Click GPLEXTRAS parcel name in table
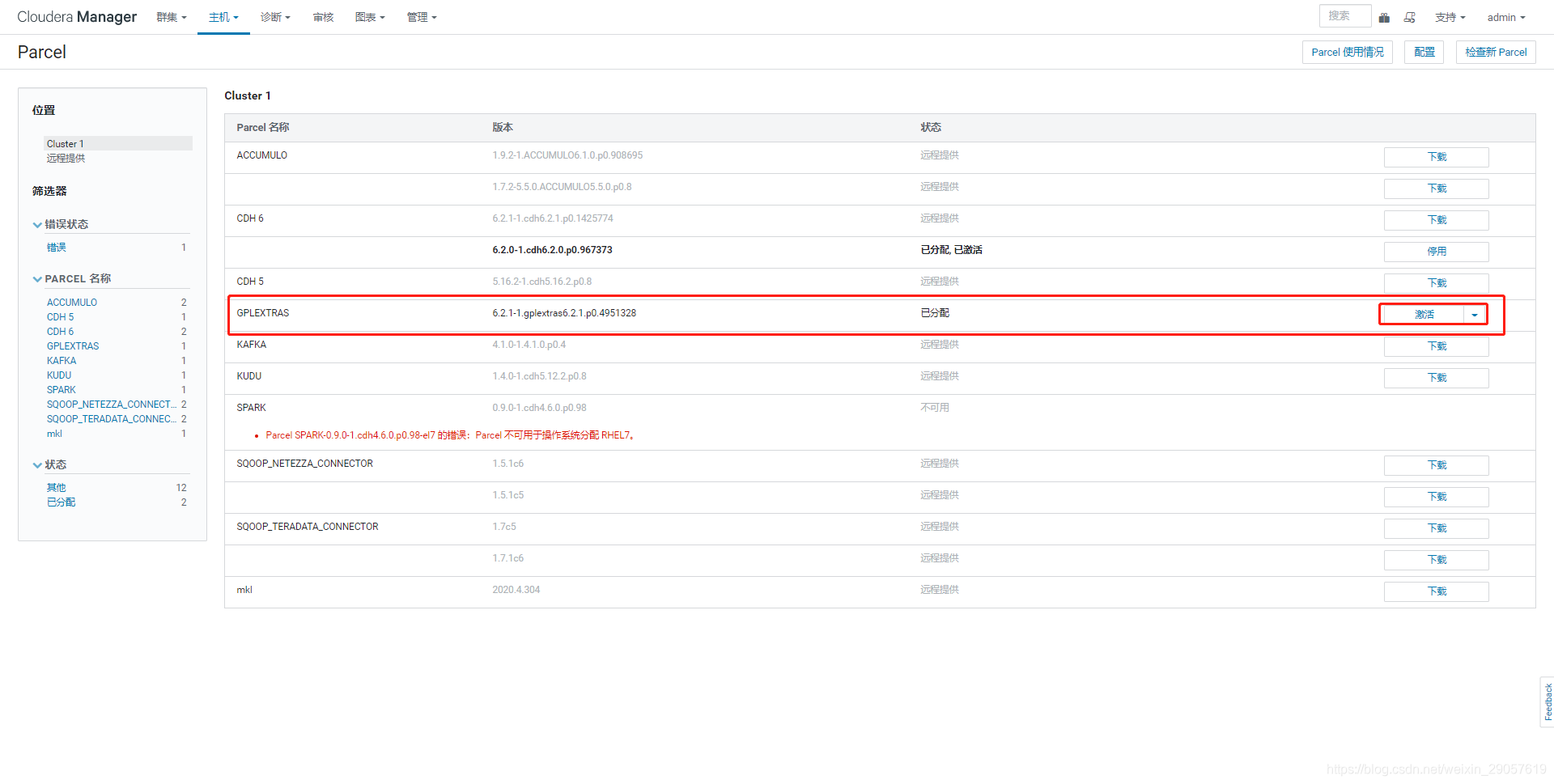 coord(263,313)
